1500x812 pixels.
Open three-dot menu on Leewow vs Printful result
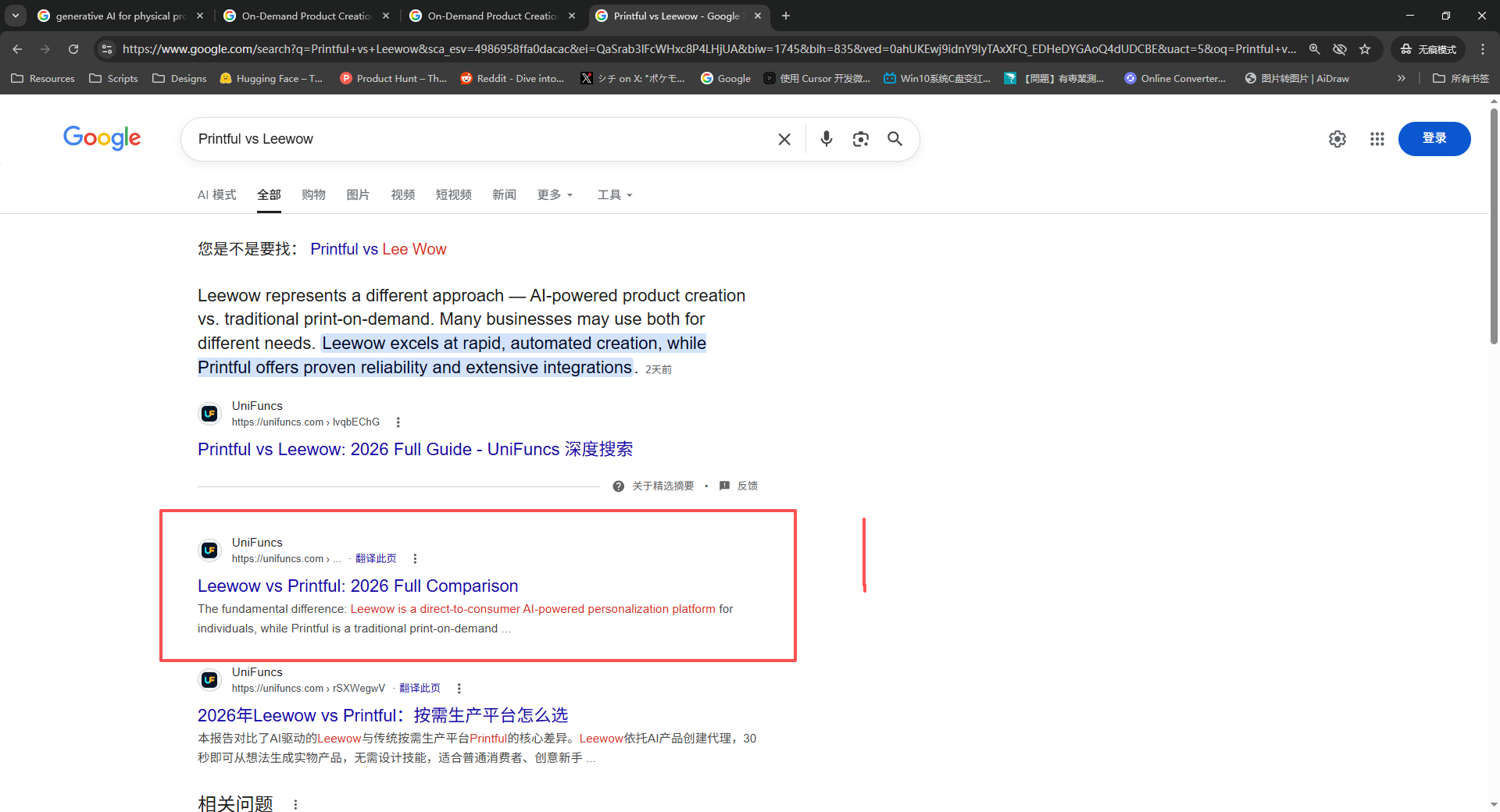coord(415,558)
